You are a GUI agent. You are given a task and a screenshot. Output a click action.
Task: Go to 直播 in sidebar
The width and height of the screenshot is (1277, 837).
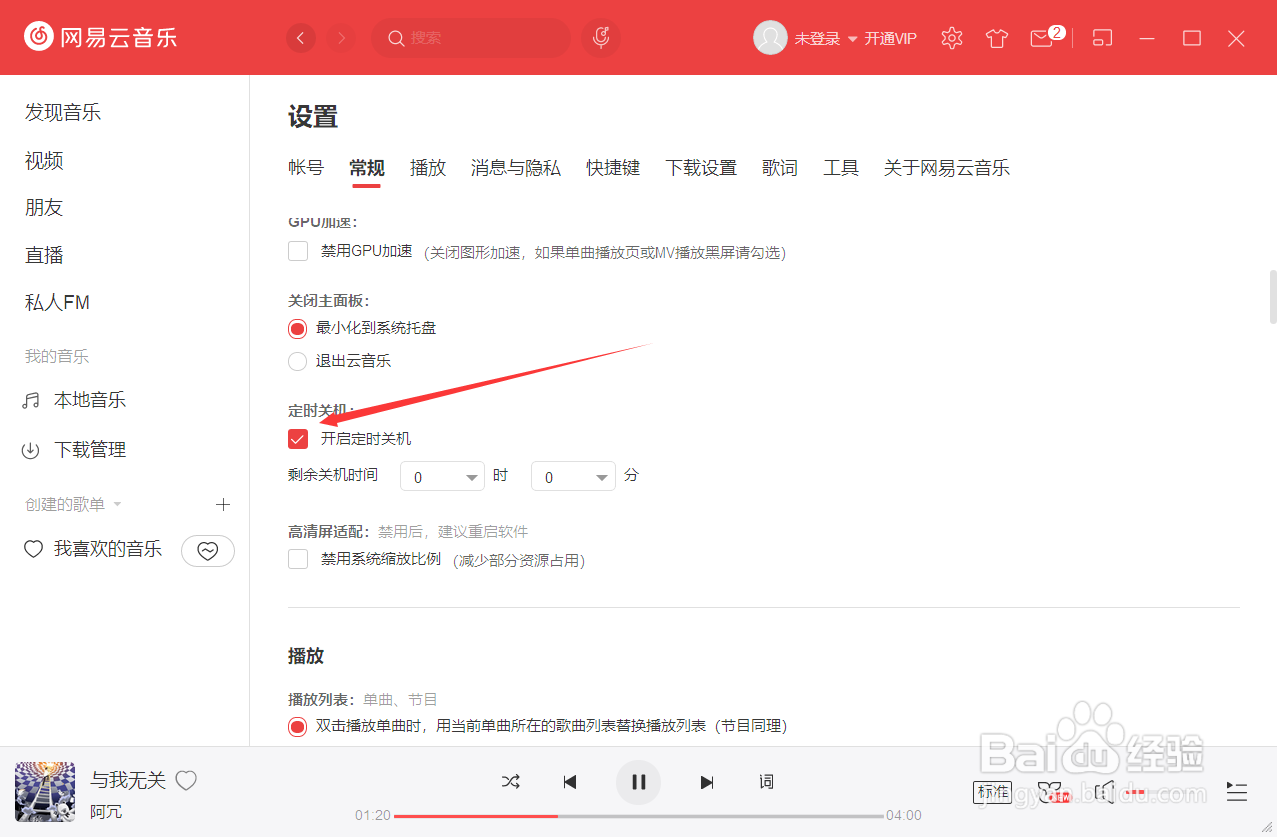click(44, 255)
